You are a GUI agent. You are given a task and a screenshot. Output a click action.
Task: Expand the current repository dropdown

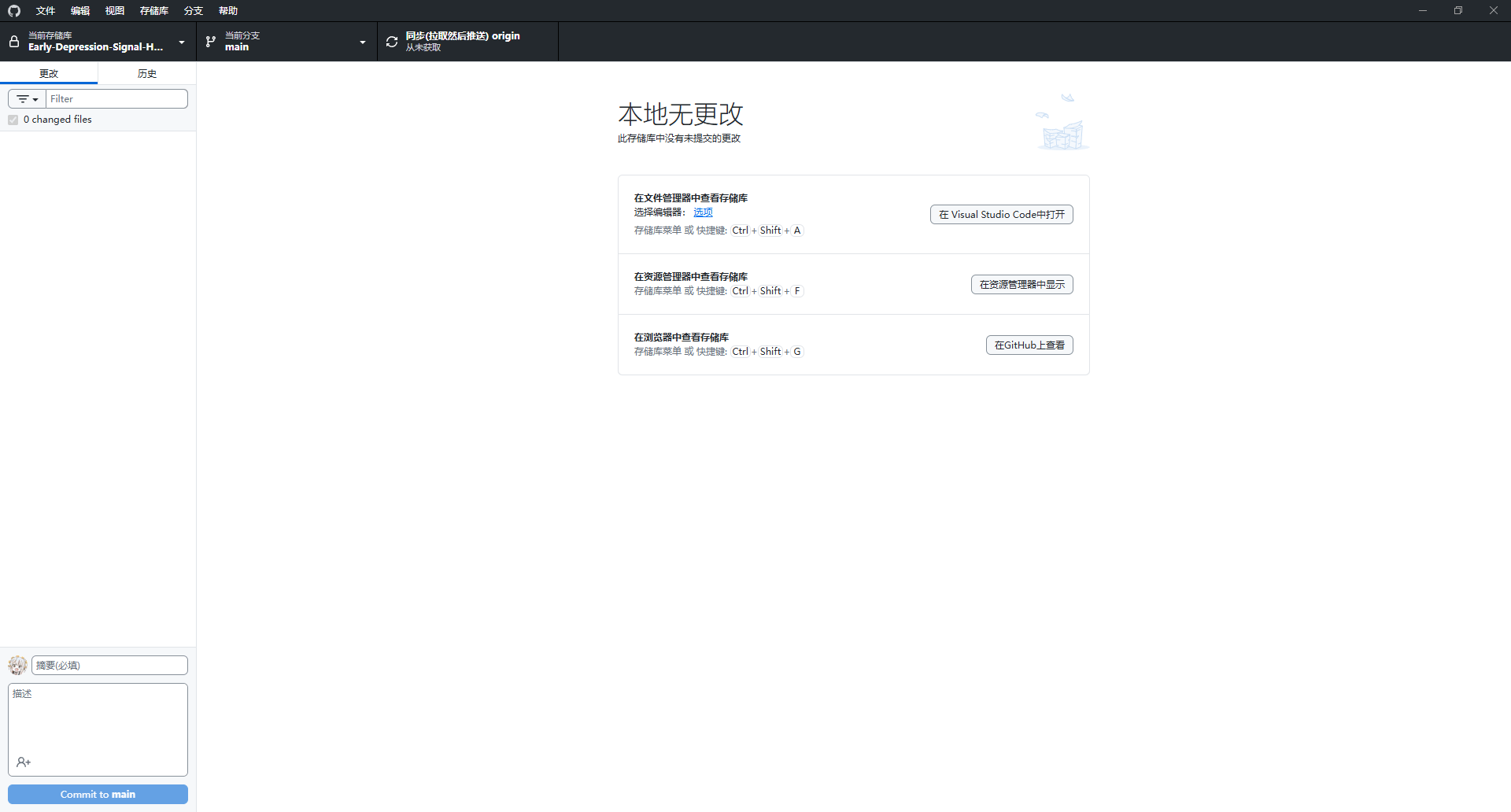182,42
